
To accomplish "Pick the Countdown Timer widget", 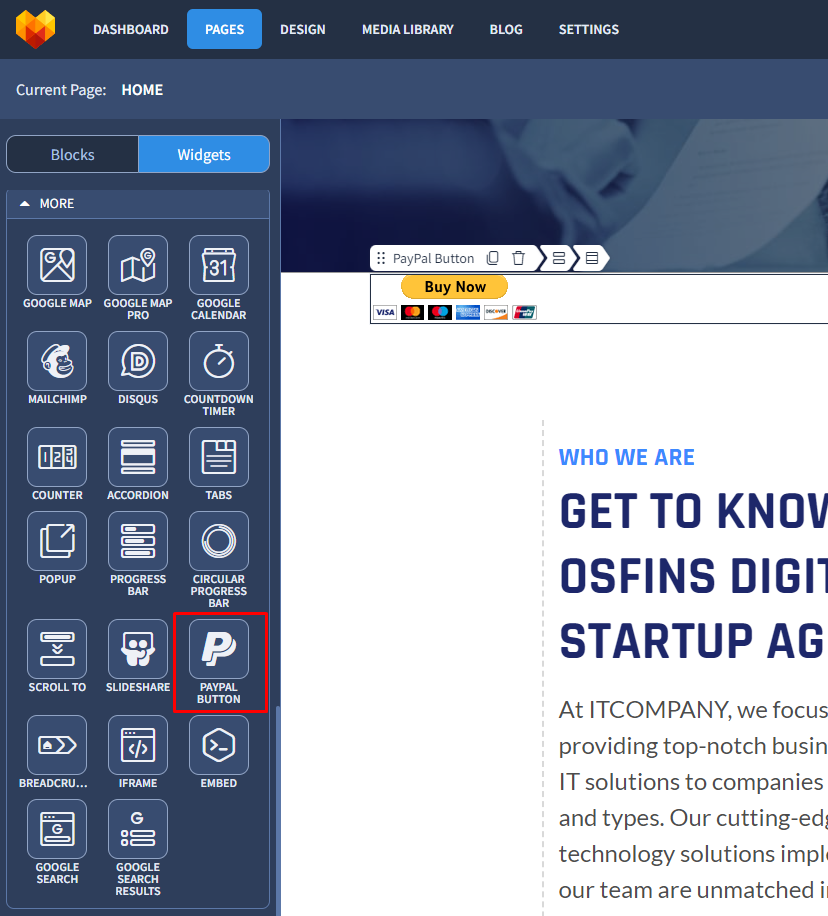I will pyautogui.click(x=219, y=362).
